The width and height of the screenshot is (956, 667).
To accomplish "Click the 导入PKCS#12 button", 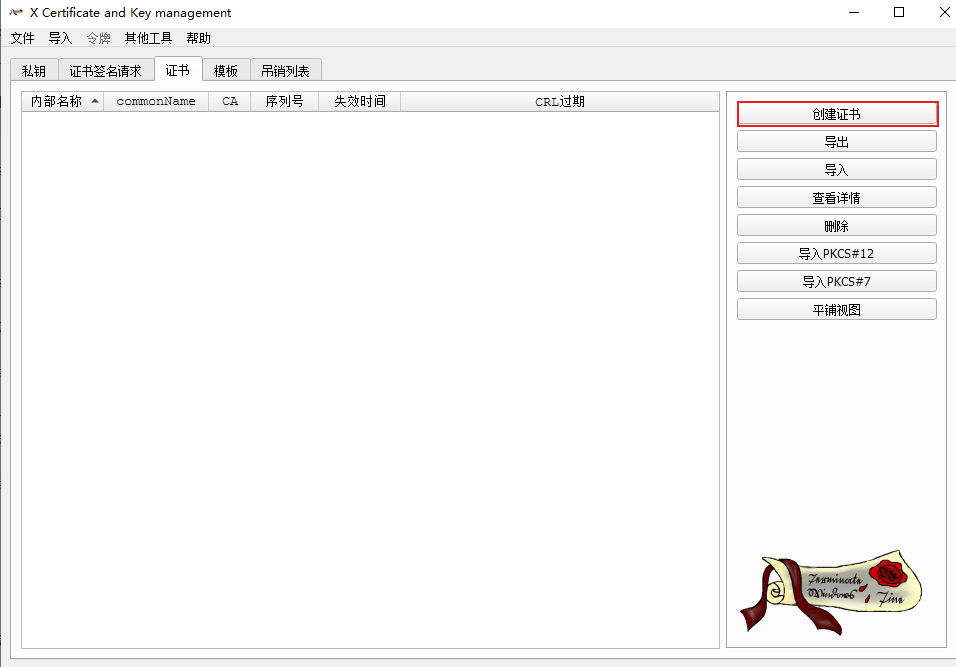I will (x=836, y=253).
